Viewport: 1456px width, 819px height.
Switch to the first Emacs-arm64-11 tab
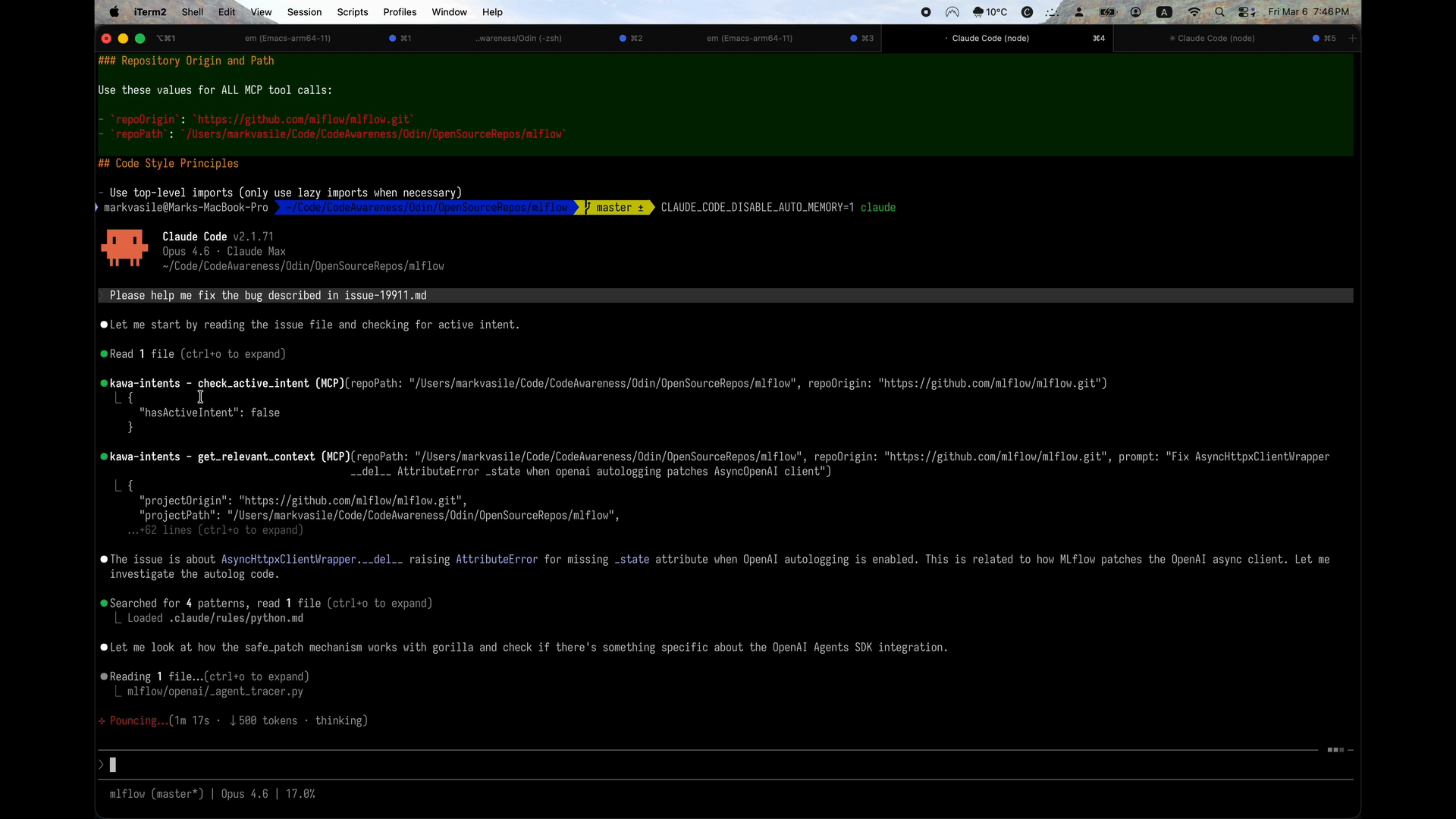pos(287,38)
